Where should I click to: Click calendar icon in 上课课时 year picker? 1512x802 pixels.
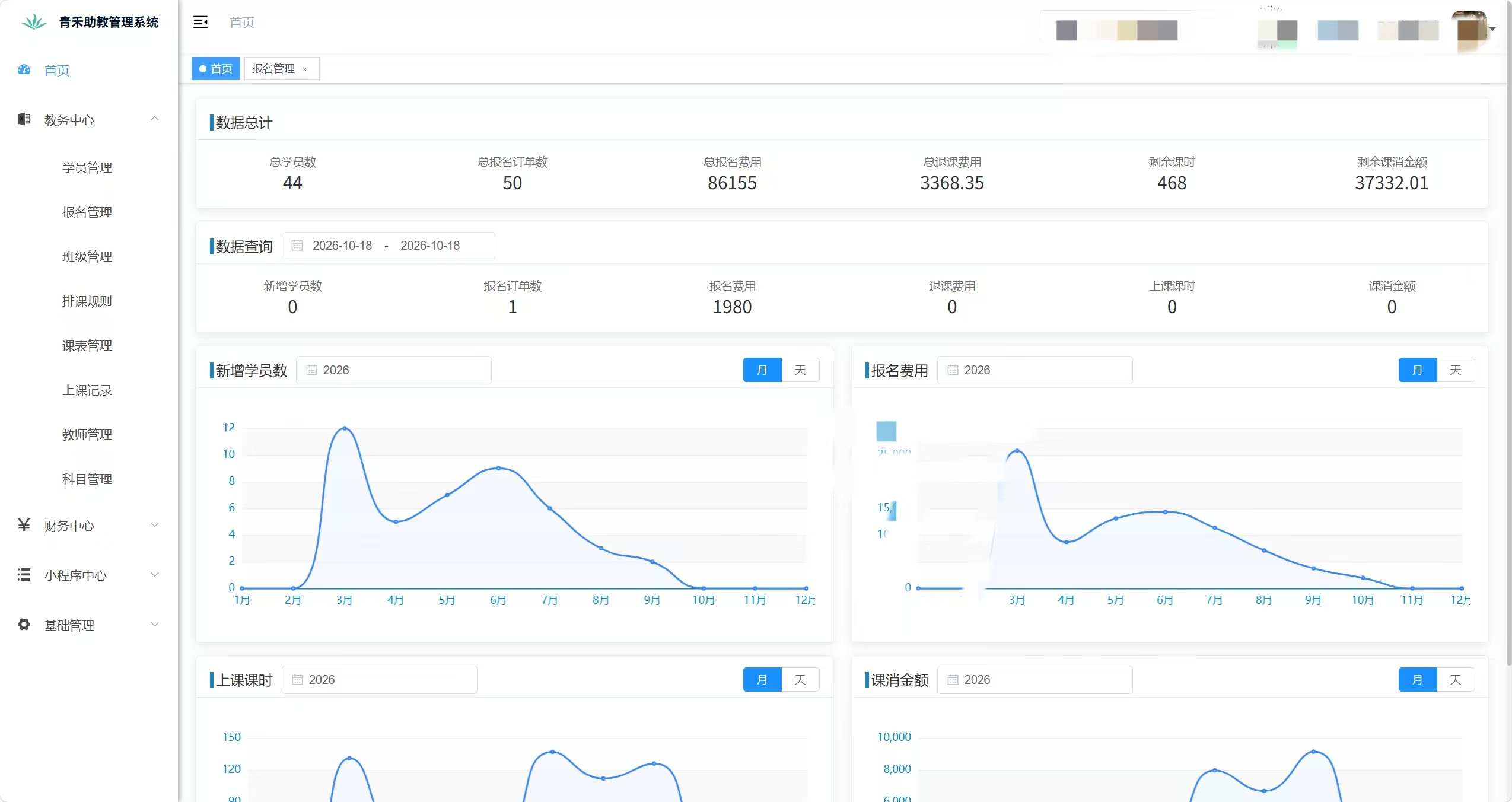(x=297, y=680)
